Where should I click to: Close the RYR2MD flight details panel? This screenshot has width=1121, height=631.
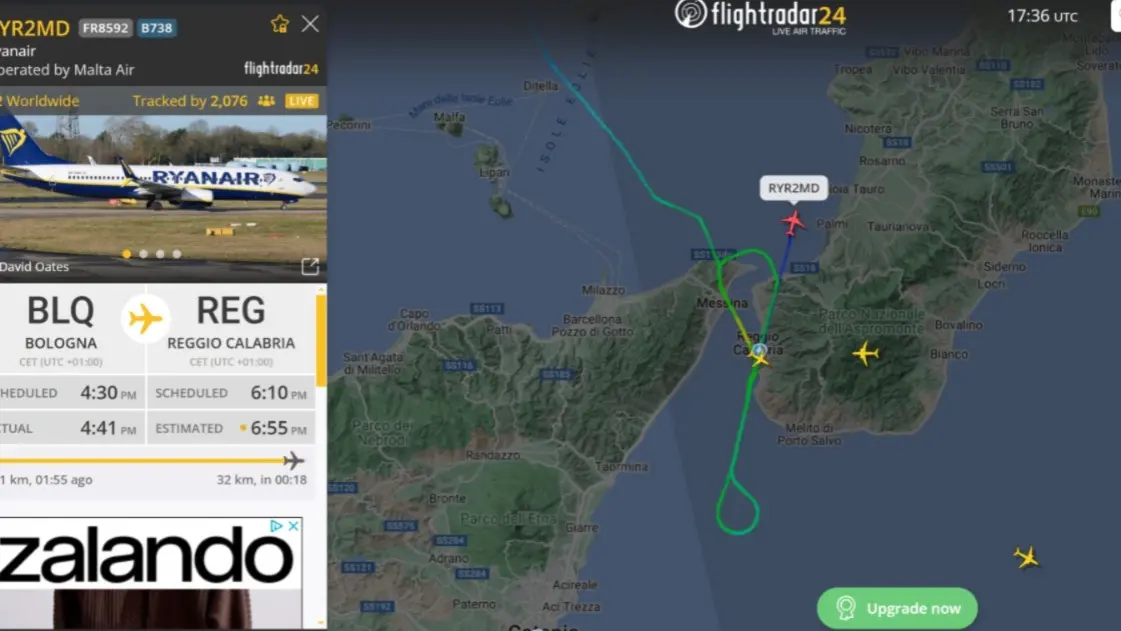[310, 24]
